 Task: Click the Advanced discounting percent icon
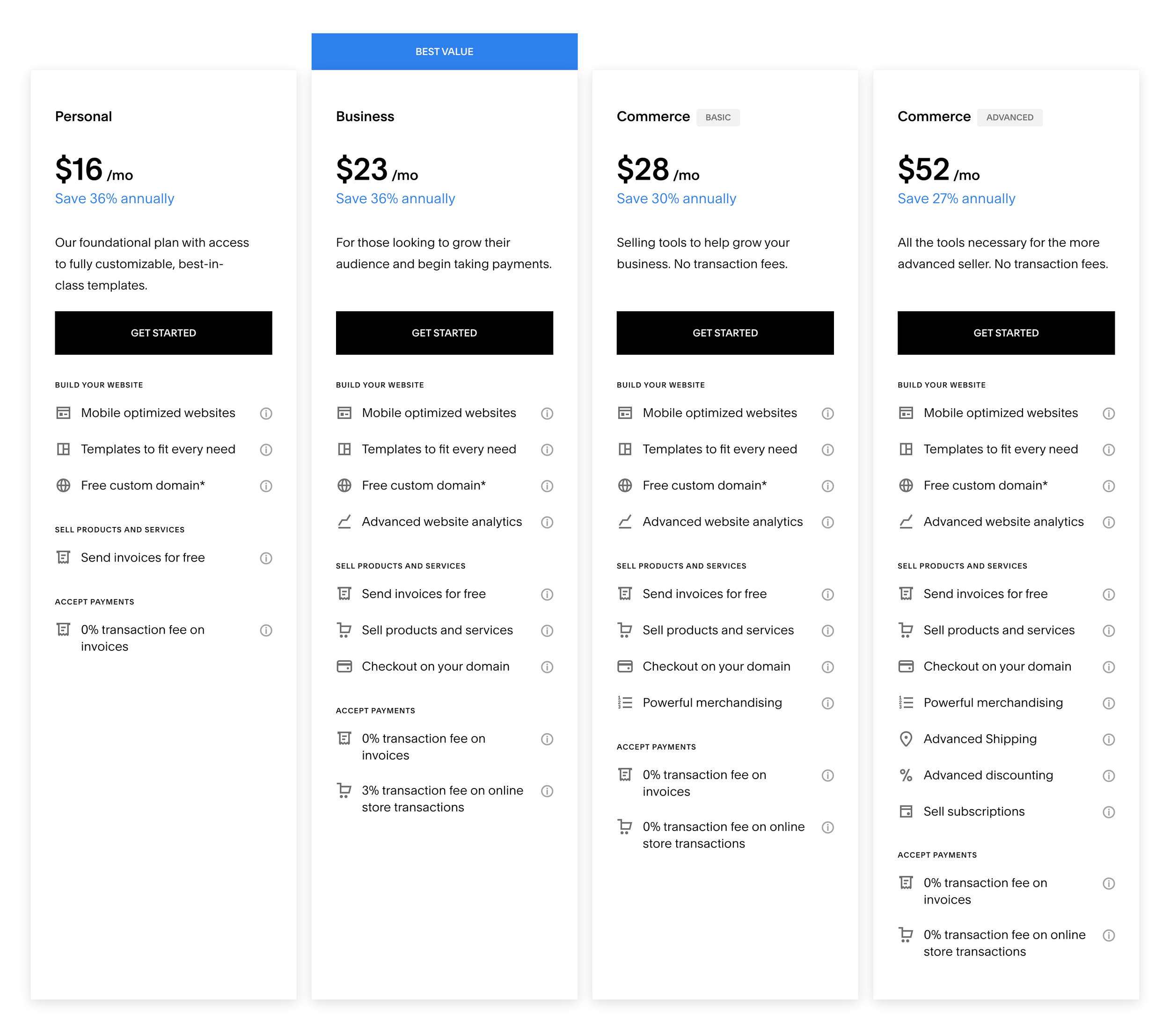(906, 775)
